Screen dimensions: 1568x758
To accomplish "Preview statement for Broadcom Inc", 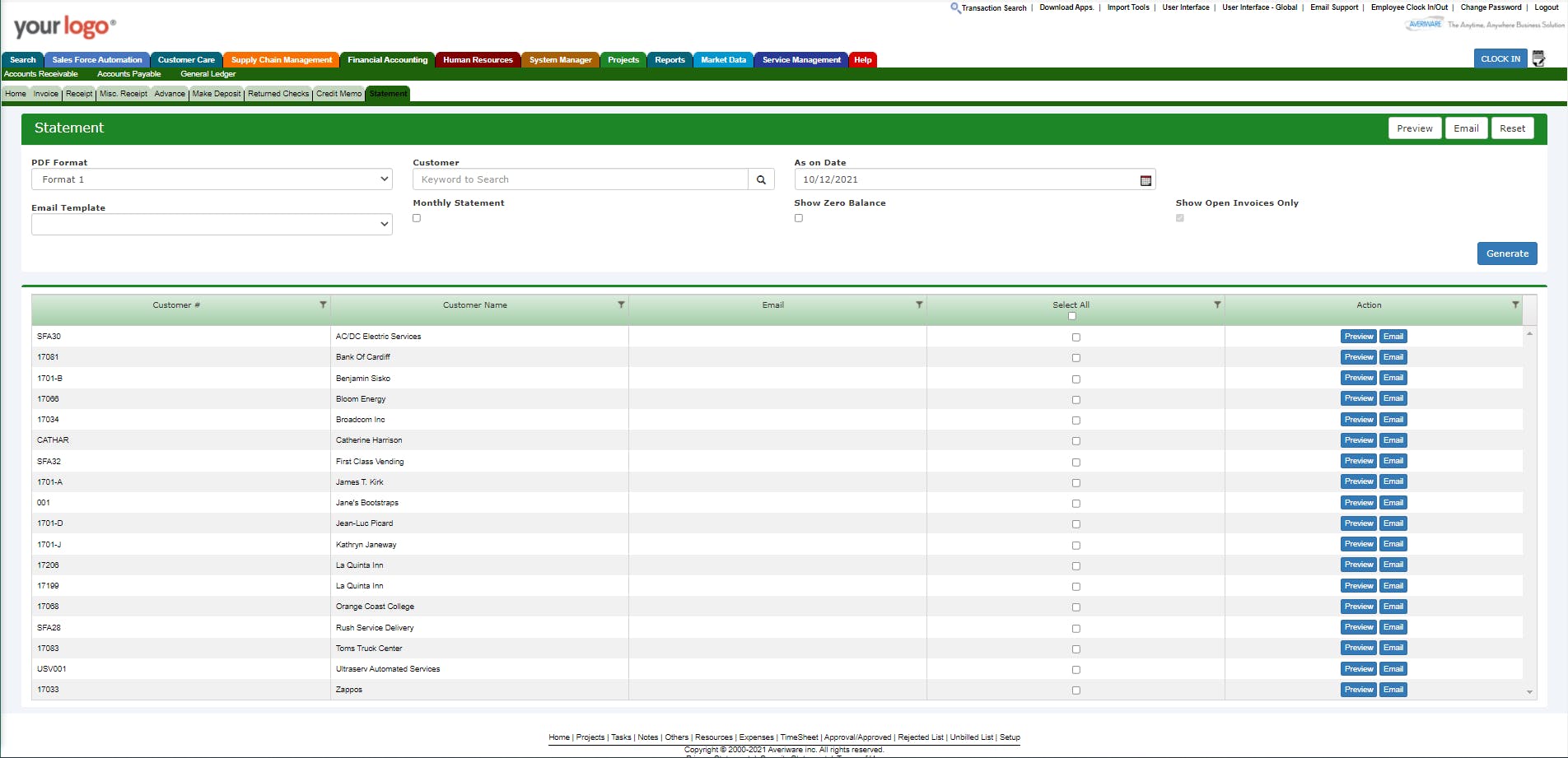I will [1359, 420].
